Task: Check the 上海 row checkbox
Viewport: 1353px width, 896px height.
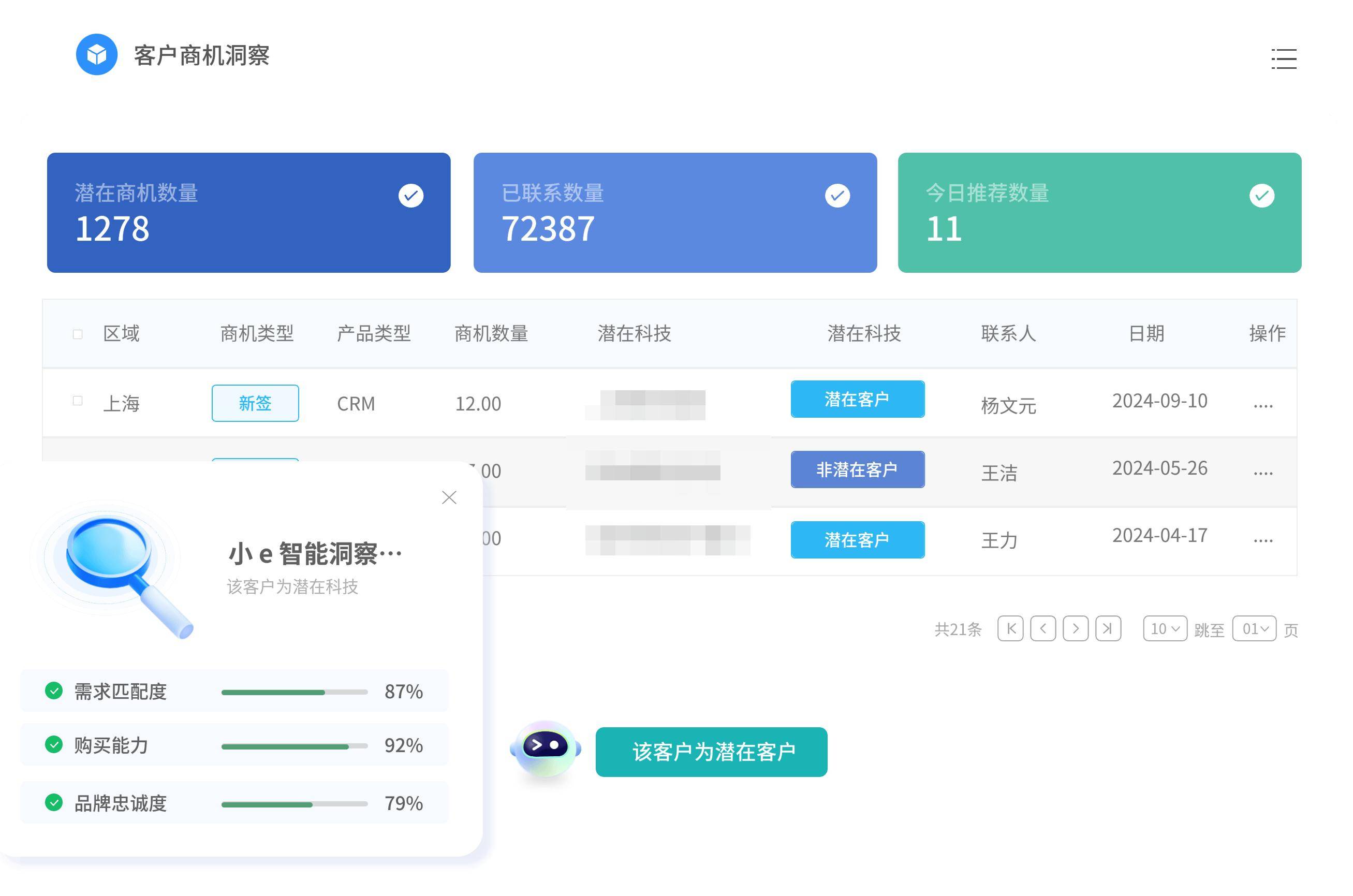Action: click(78, 401)
